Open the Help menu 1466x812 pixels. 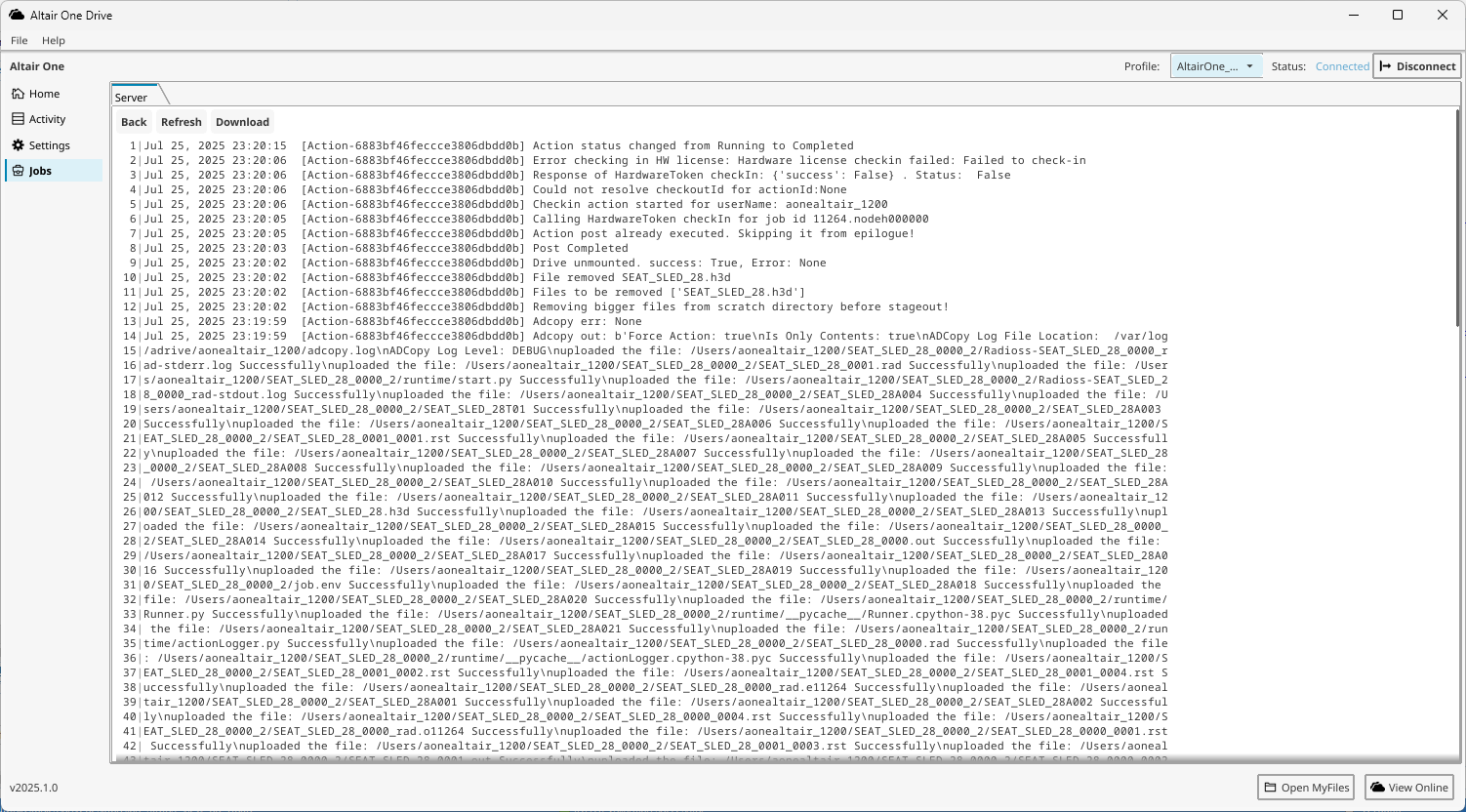click(x=54, y=41)
